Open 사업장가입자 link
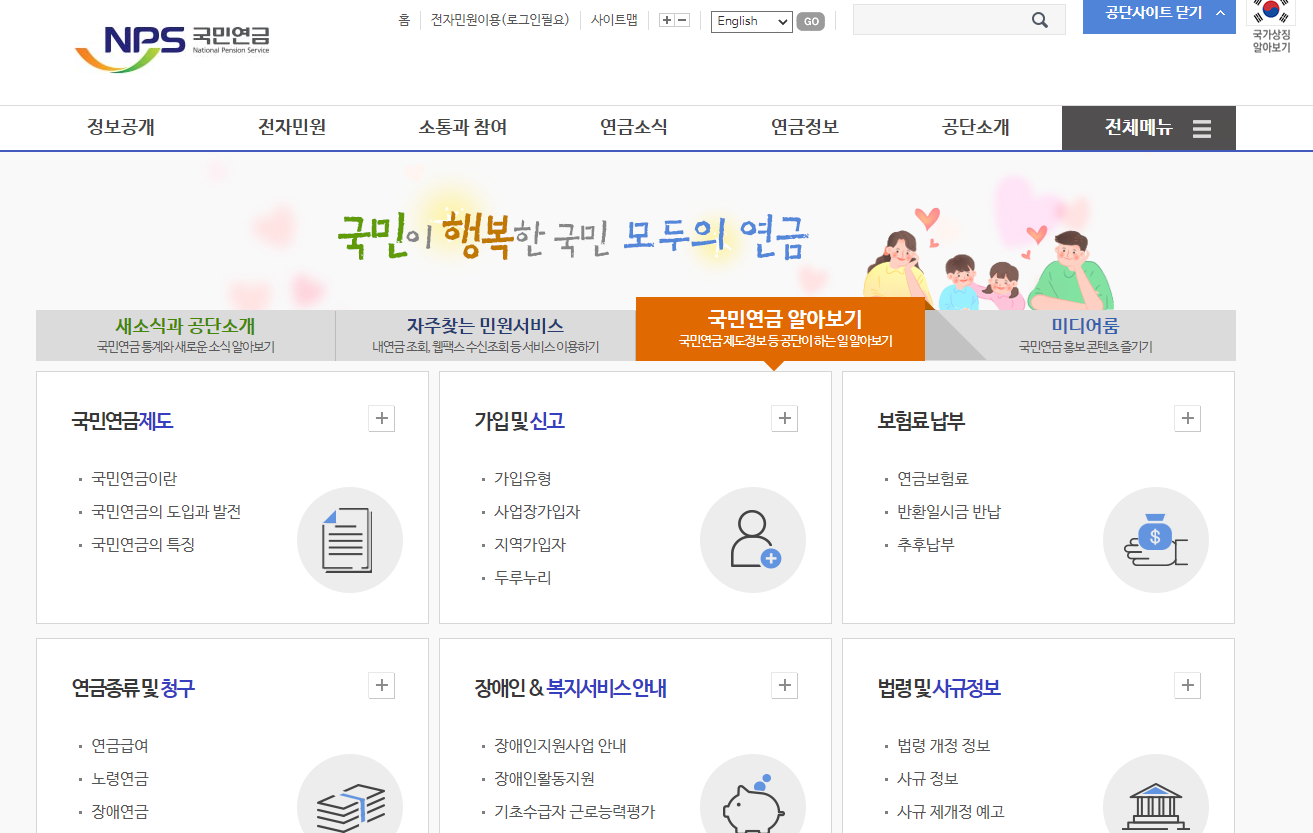1313x833 pixels. pyautogui.click(x=537, y=512)
